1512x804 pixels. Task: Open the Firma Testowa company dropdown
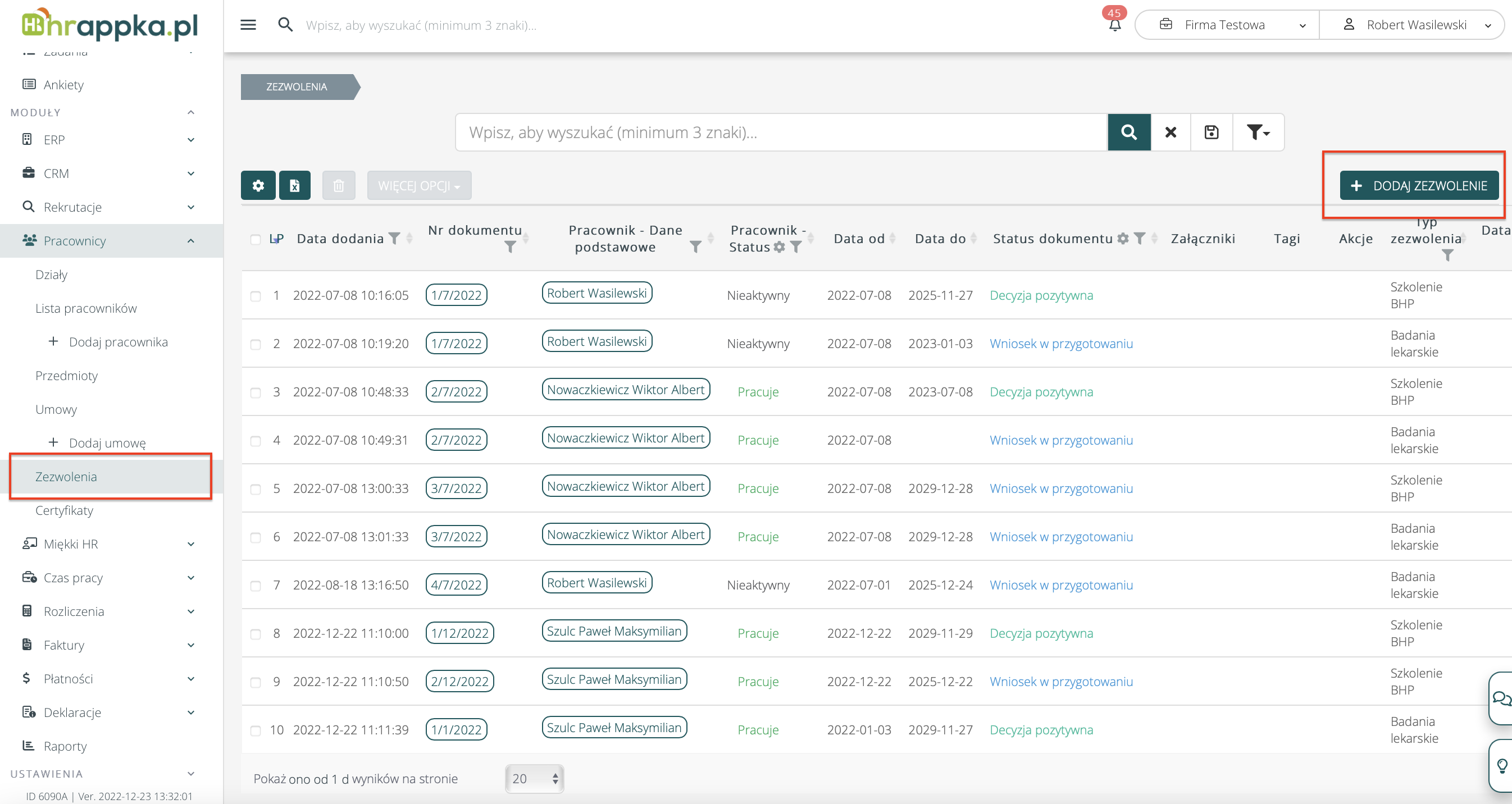point(1226,25)
